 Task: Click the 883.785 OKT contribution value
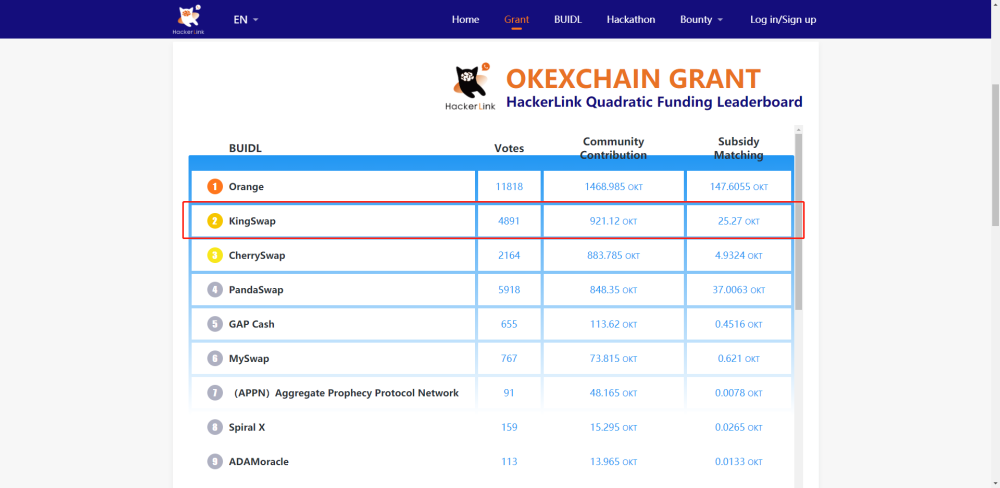pos(614,255)
